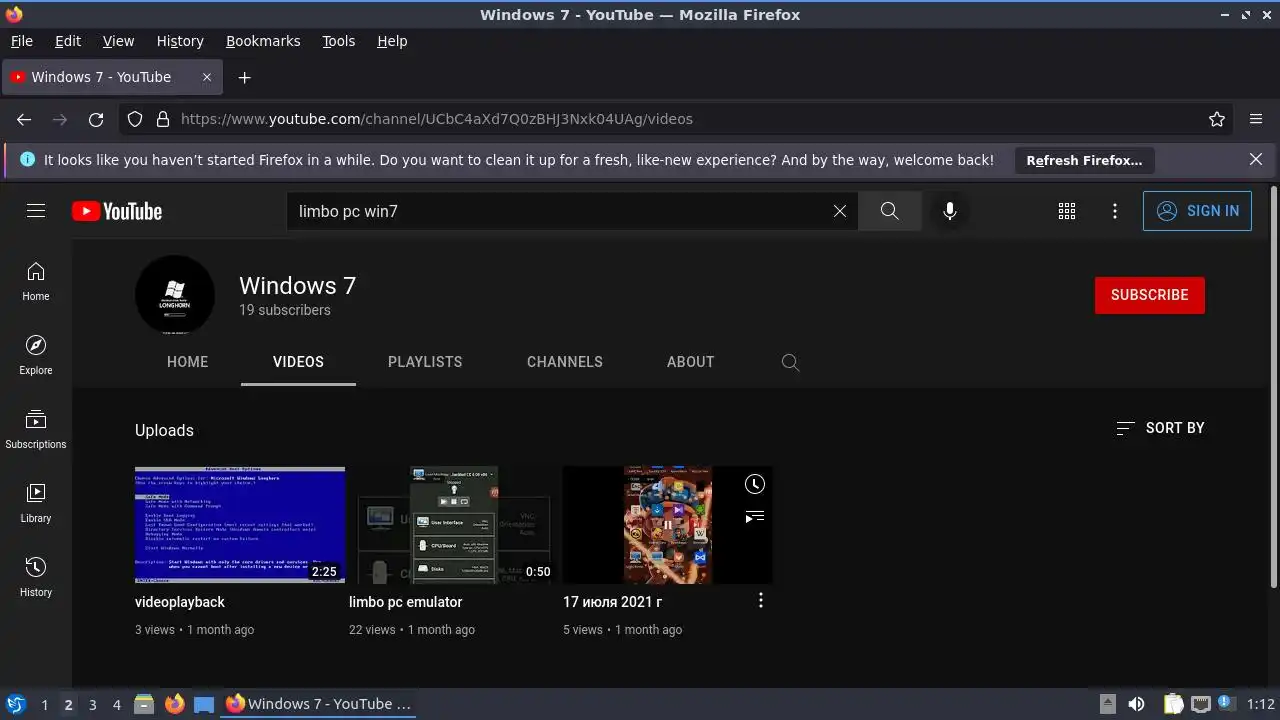Open the View menu
1280x720 pixels.
[x=118, y=41]
